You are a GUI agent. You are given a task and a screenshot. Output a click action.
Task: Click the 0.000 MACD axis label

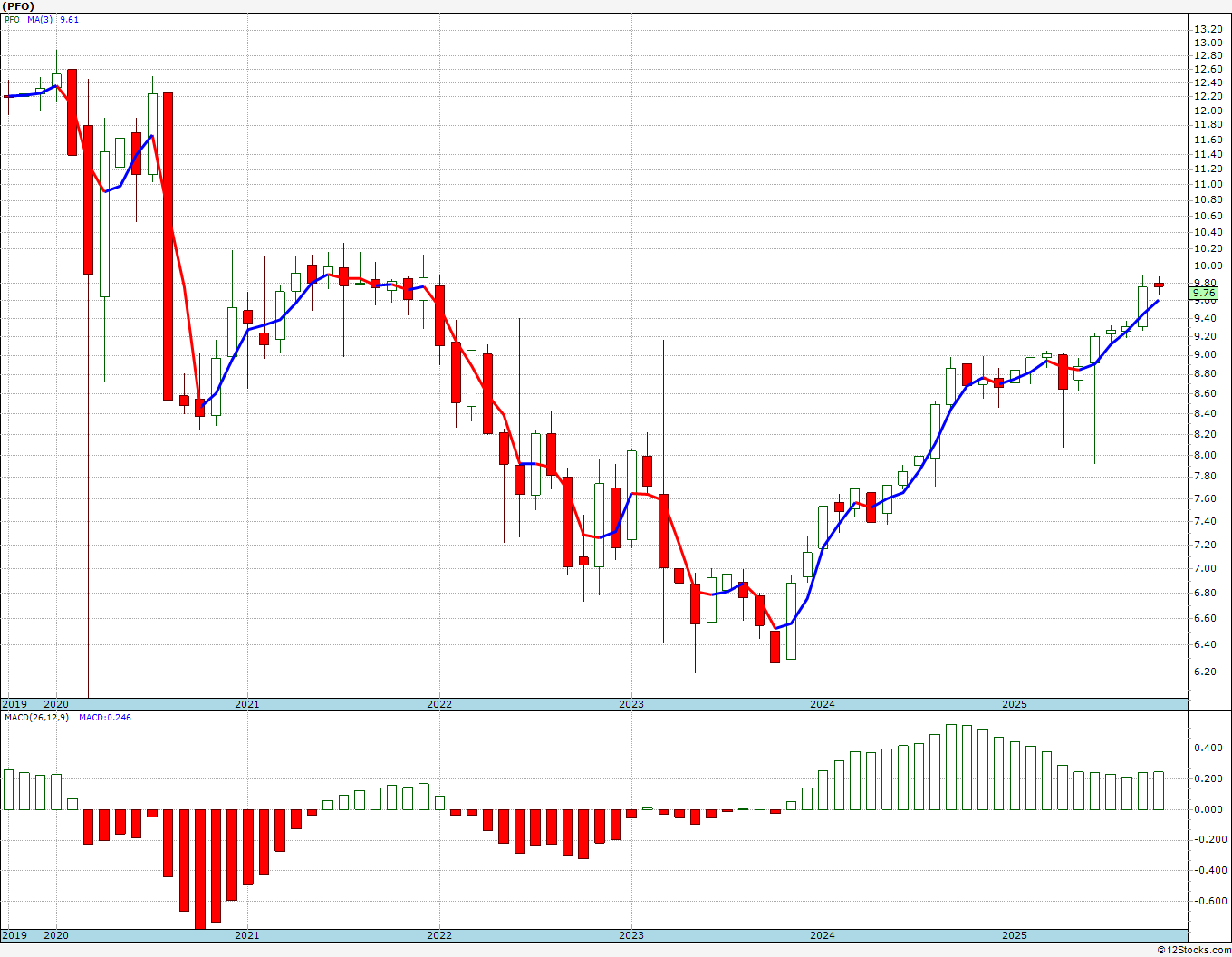[1209, 809]
